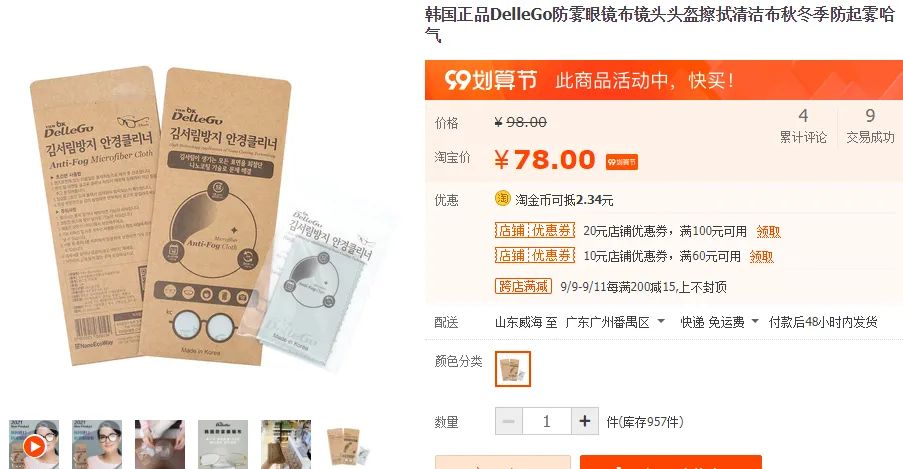Viewport: 903px width, 469px height.
Task: Select the kraft package color option
Action: click(x=513, y=369)
